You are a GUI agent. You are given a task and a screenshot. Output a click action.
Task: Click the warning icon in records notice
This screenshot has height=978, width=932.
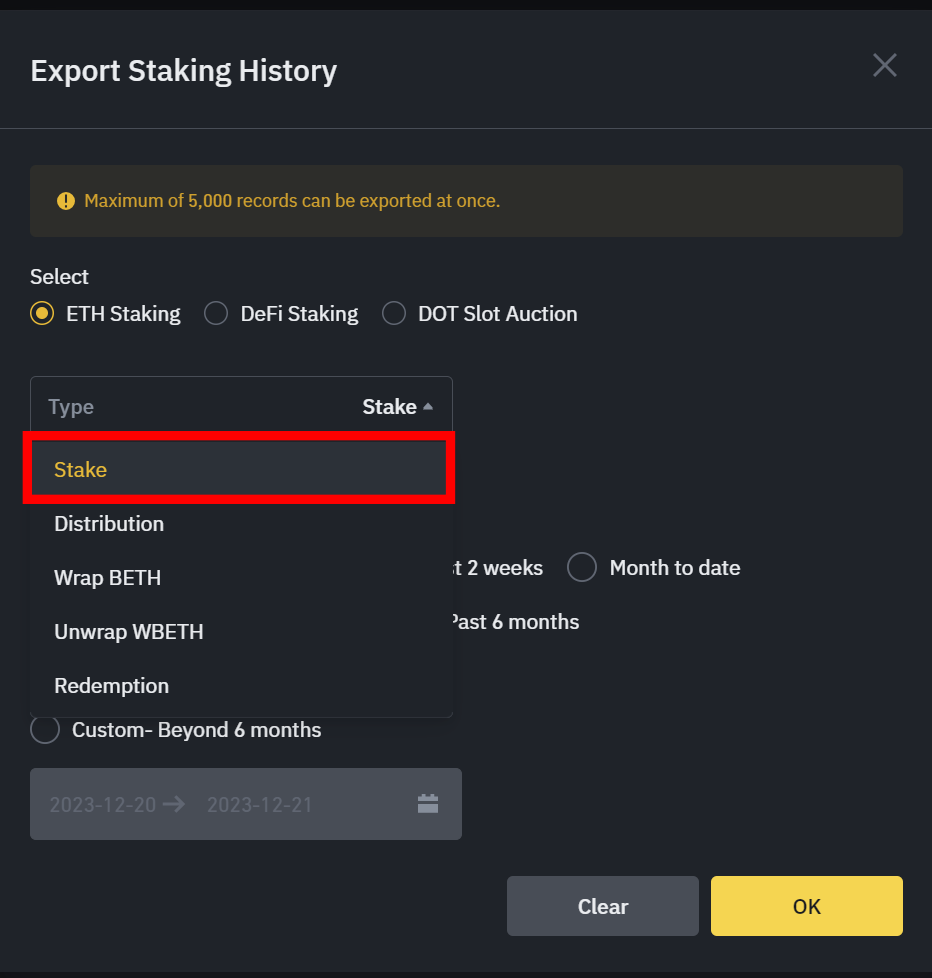tap(66, 201)
